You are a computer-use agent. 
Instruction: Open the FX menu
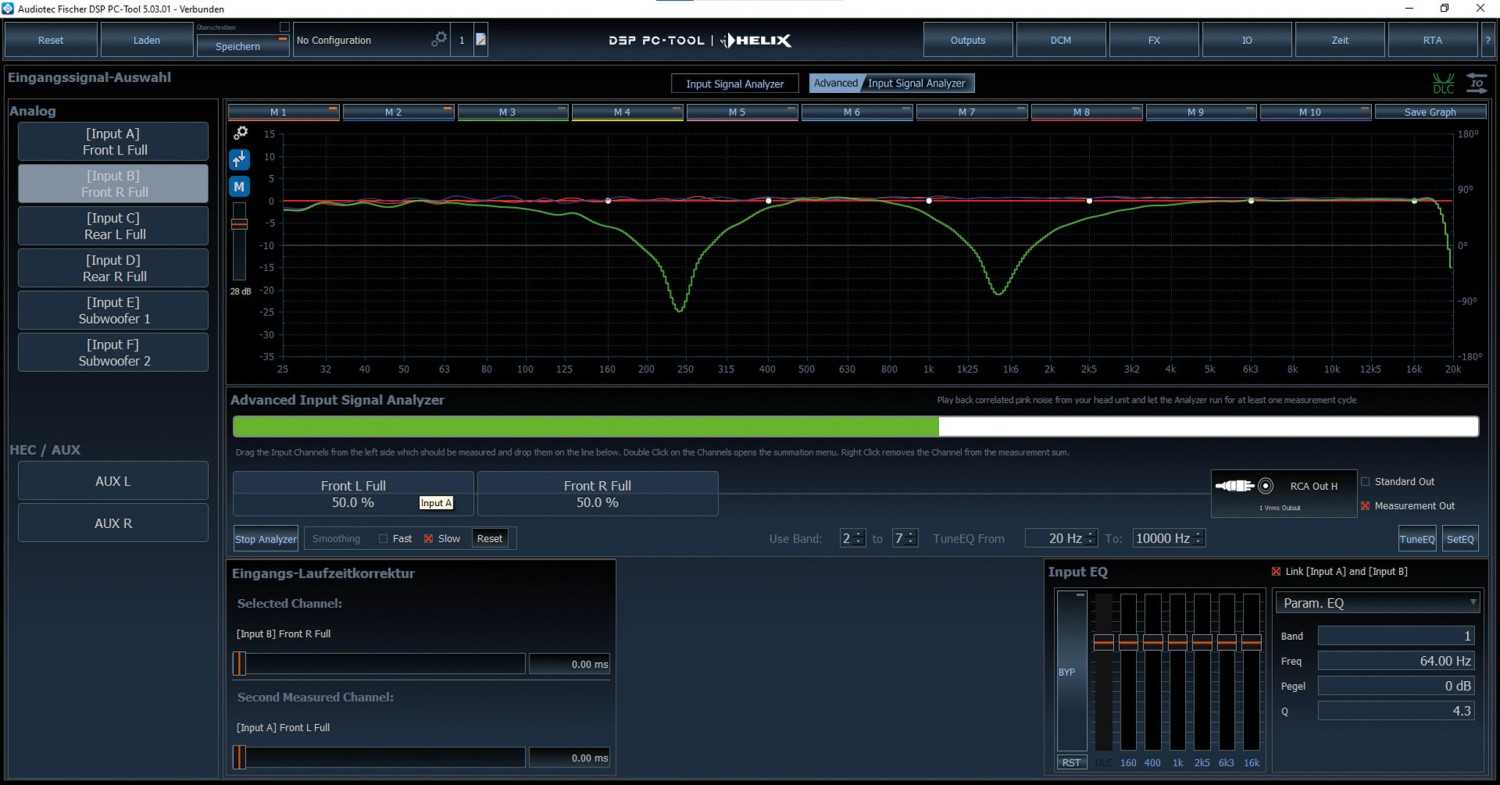(1154, 40)
